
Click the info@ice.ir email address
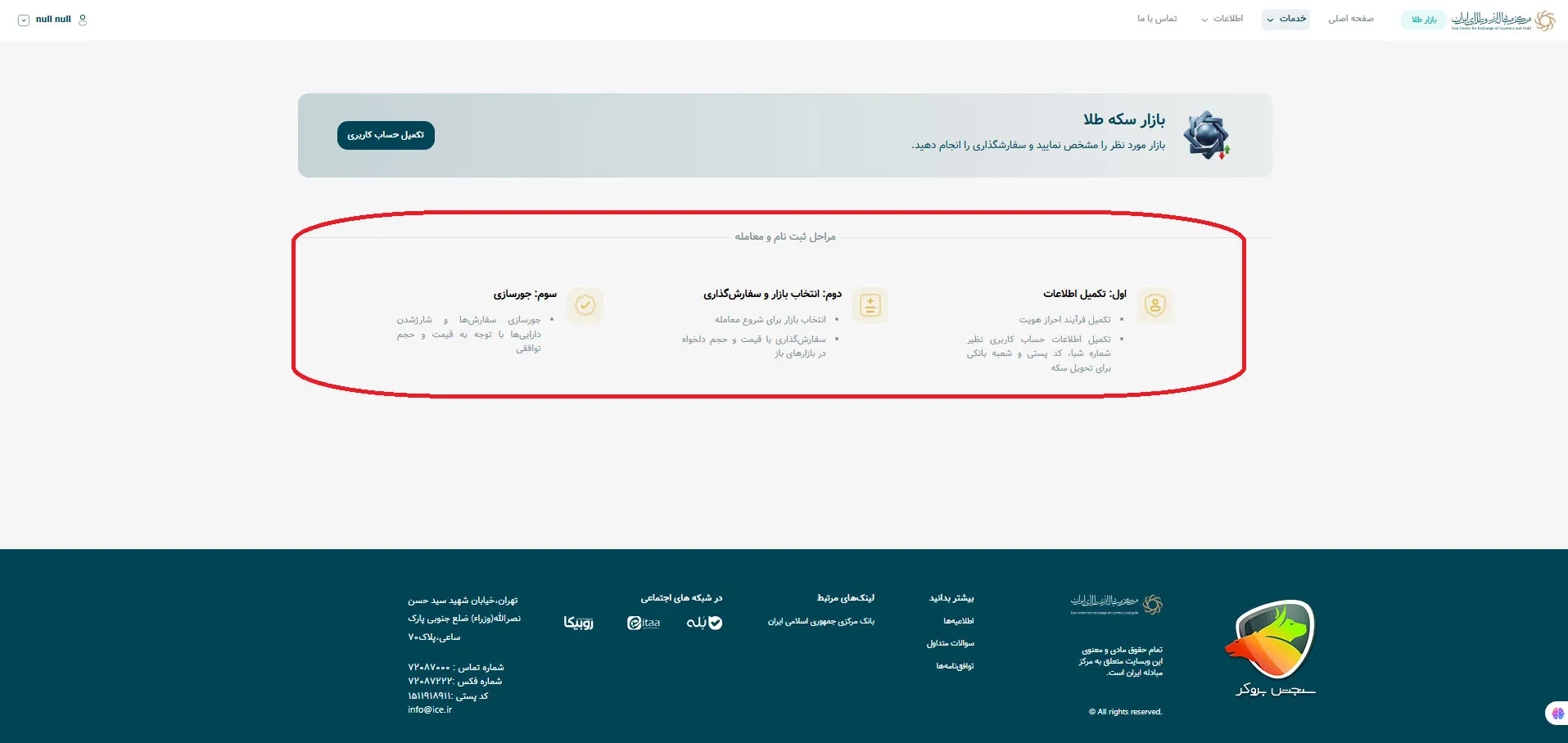point(431,709)
